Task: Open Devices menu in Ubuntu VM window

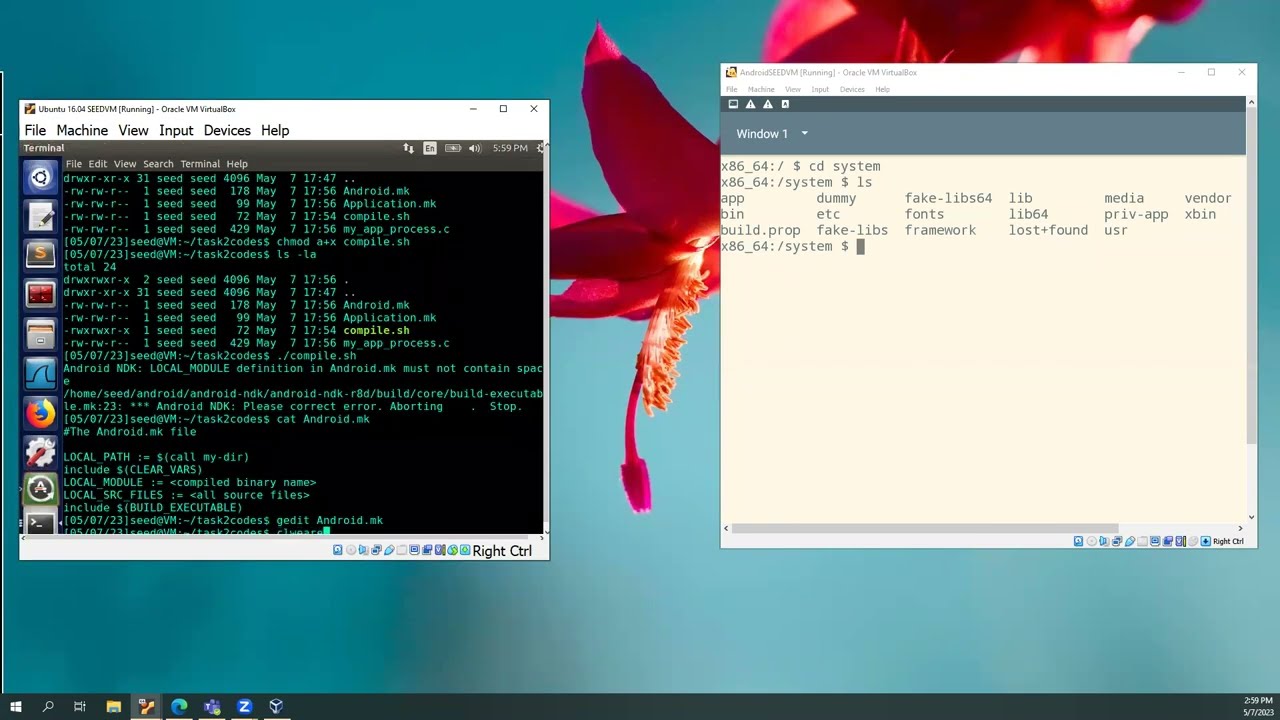Action: tap(227, 130)
